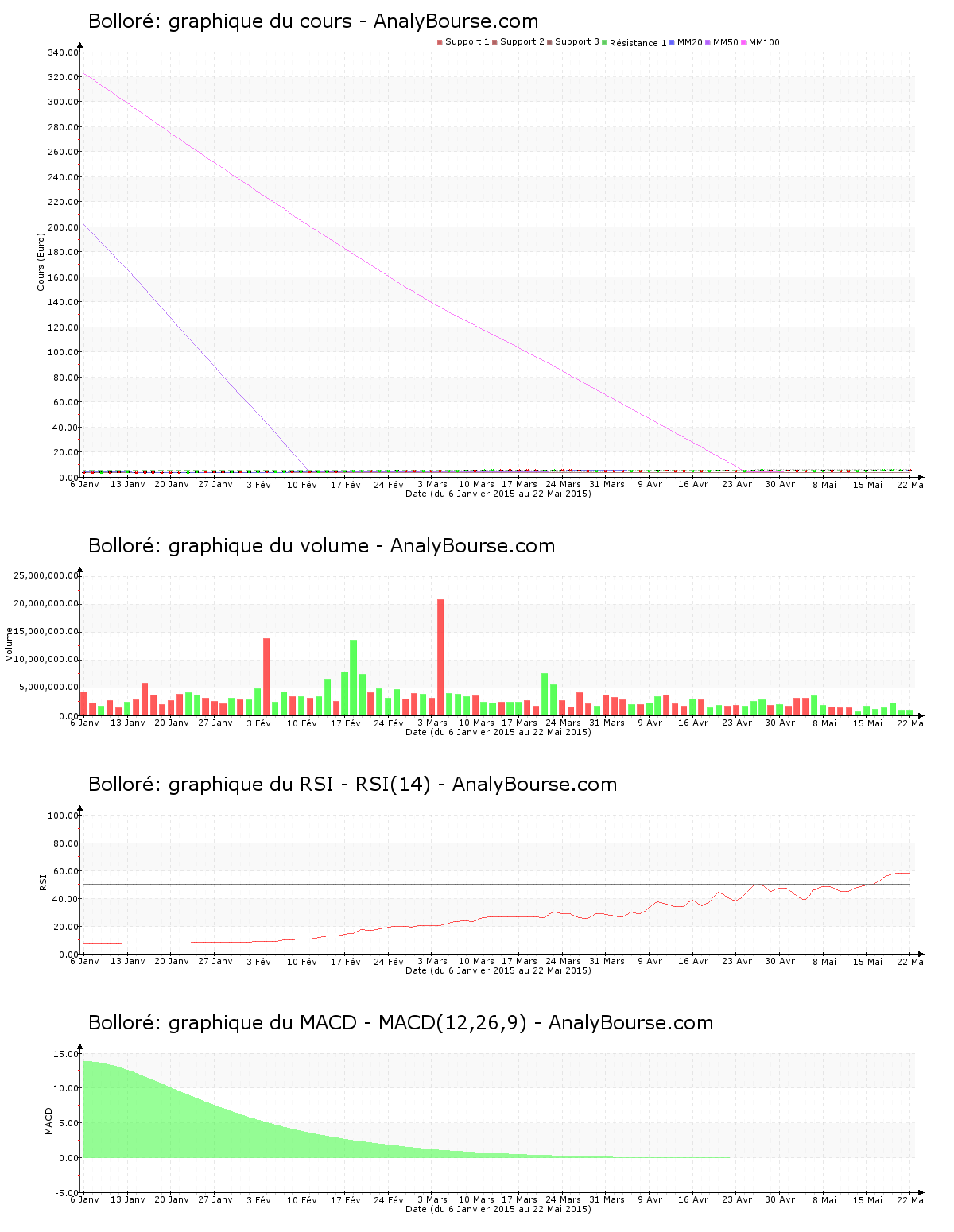Select the 'MM20' legend label
This screenshot has height=1232, width=954.
click(x=690, y=42)
